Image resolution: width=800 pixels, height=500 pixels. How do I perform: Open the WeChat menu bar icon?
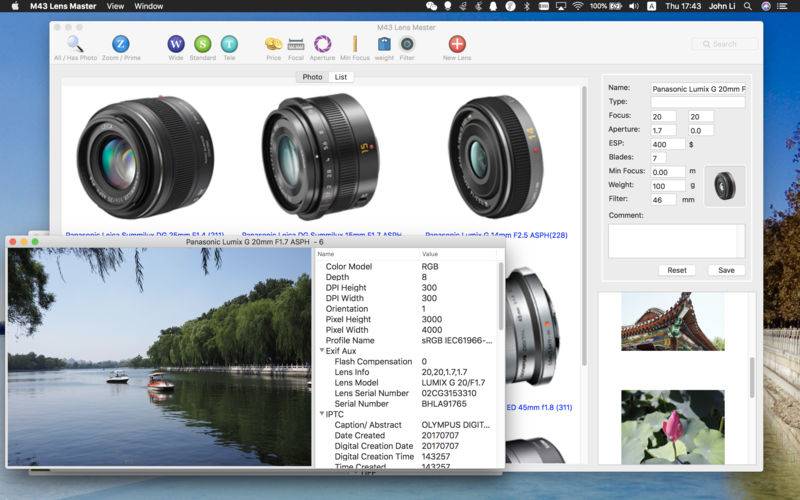coord(431,6)
